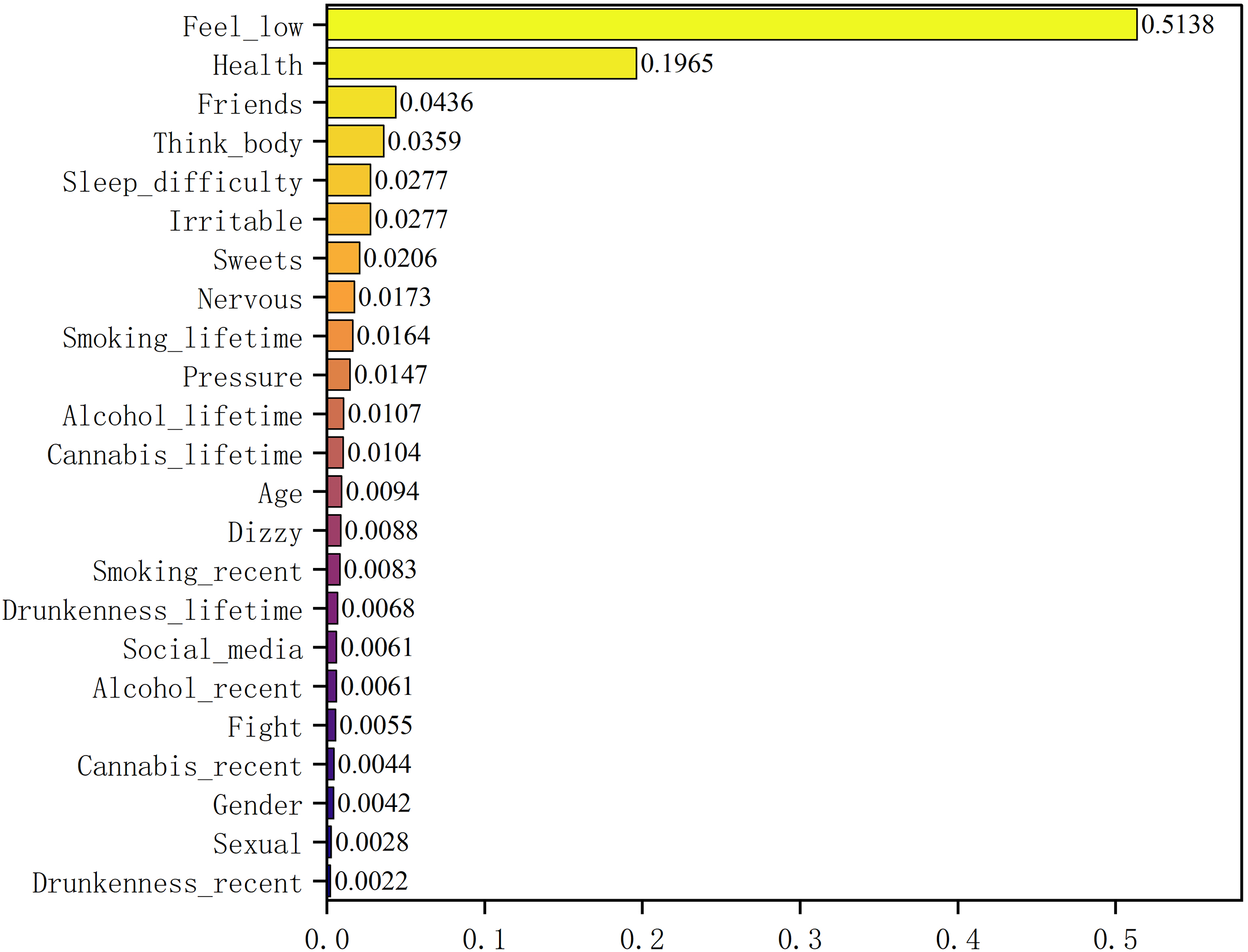Click the 0.0094 Age value
Viewport: 1248px width, 952px height.
click(x=382, y=491)
